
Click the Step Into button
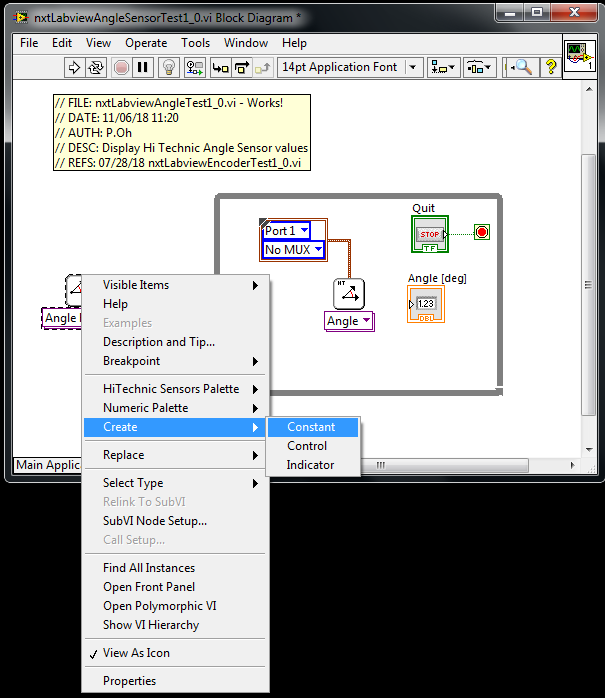pyautogui.click(x=220, y=68)
